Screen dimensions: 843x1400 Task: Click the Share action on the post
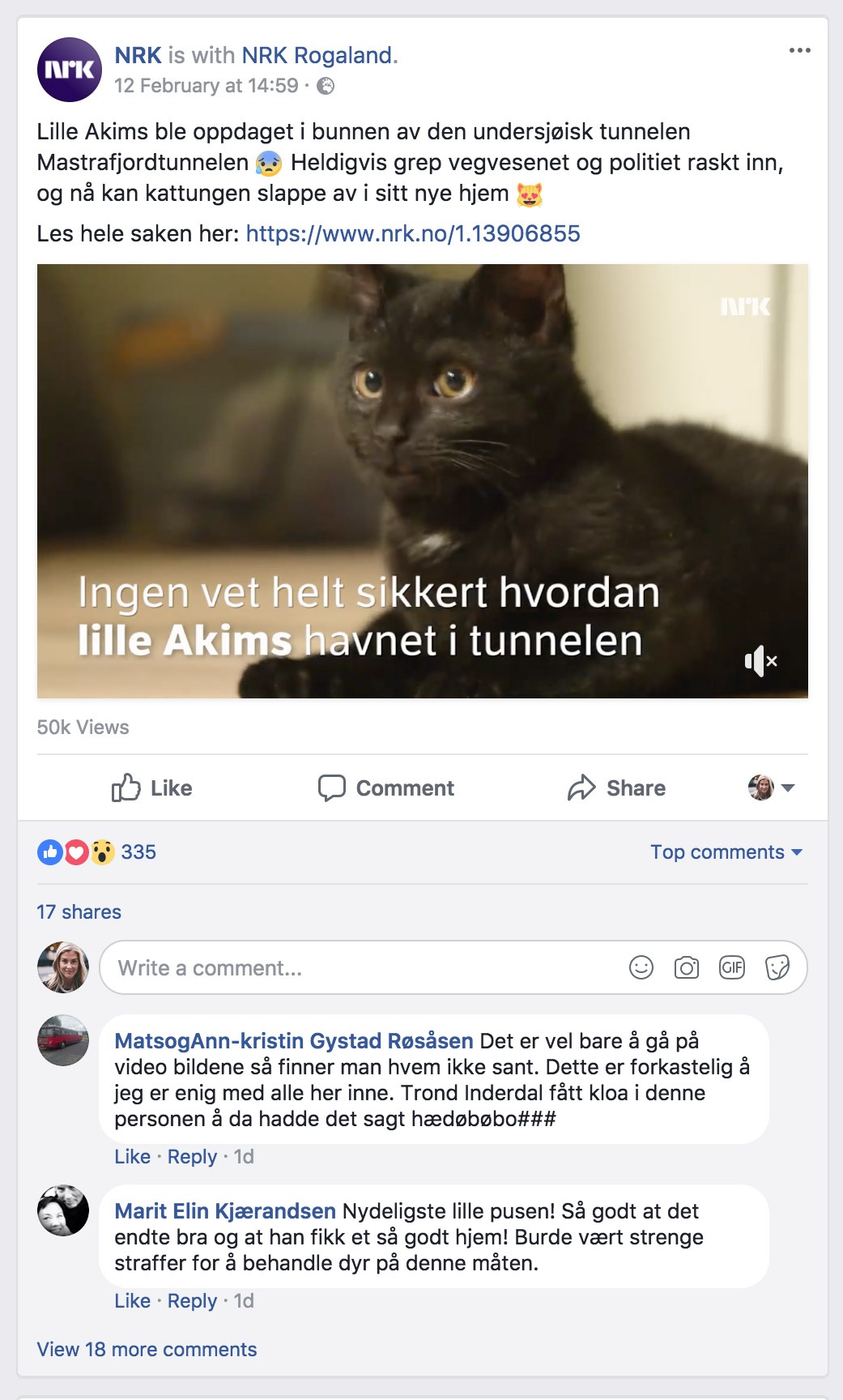pyautogui.click(x=617, y=787)
